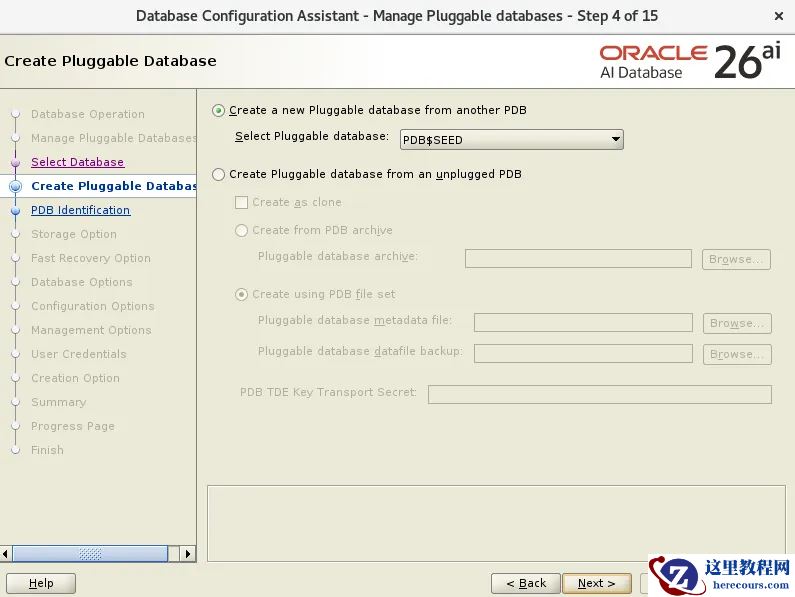Click the Back button
The image size is (795, 597).
coord(526,583)
